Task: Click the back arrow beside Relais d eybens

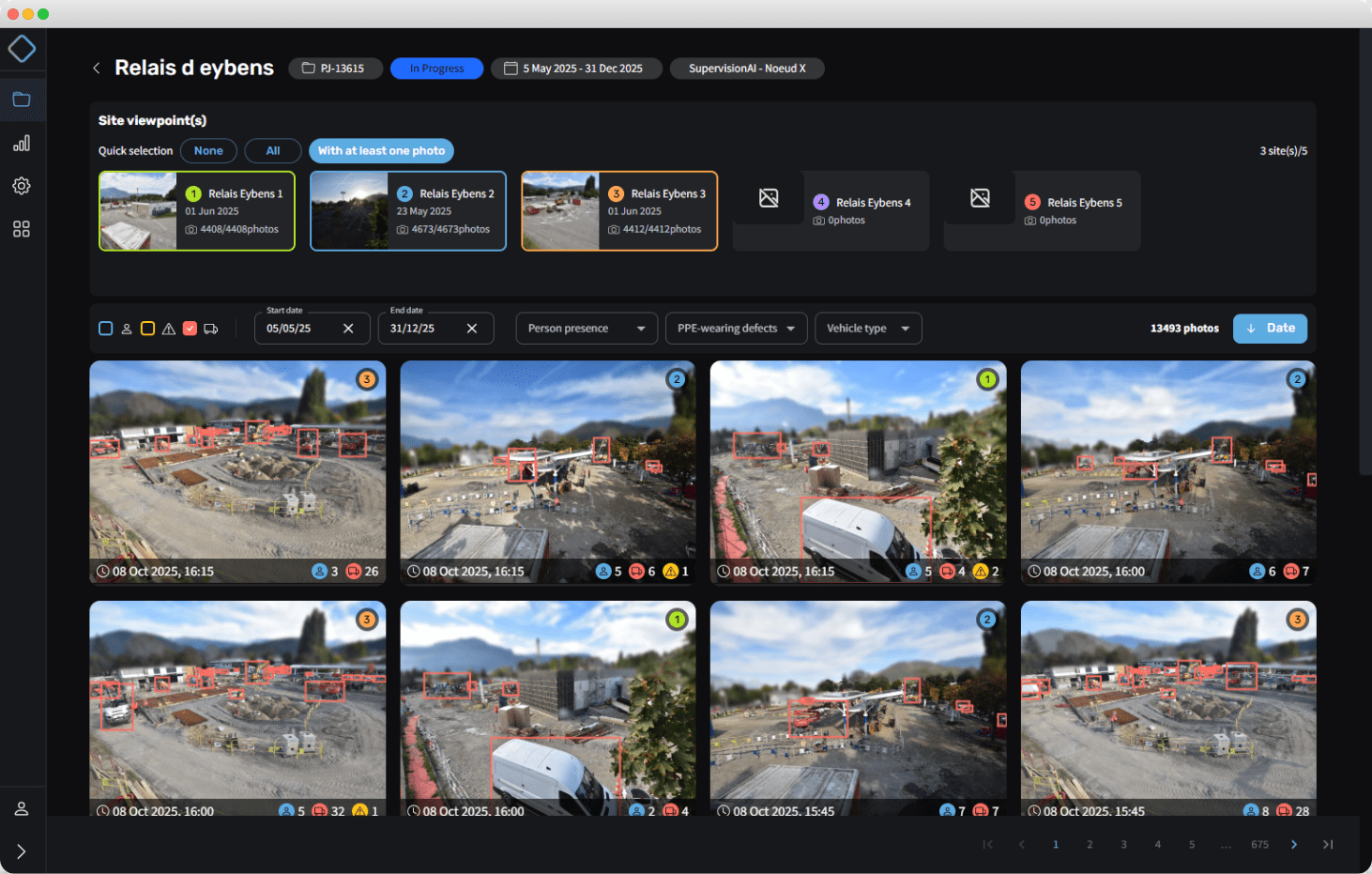Action: point(96,68)
